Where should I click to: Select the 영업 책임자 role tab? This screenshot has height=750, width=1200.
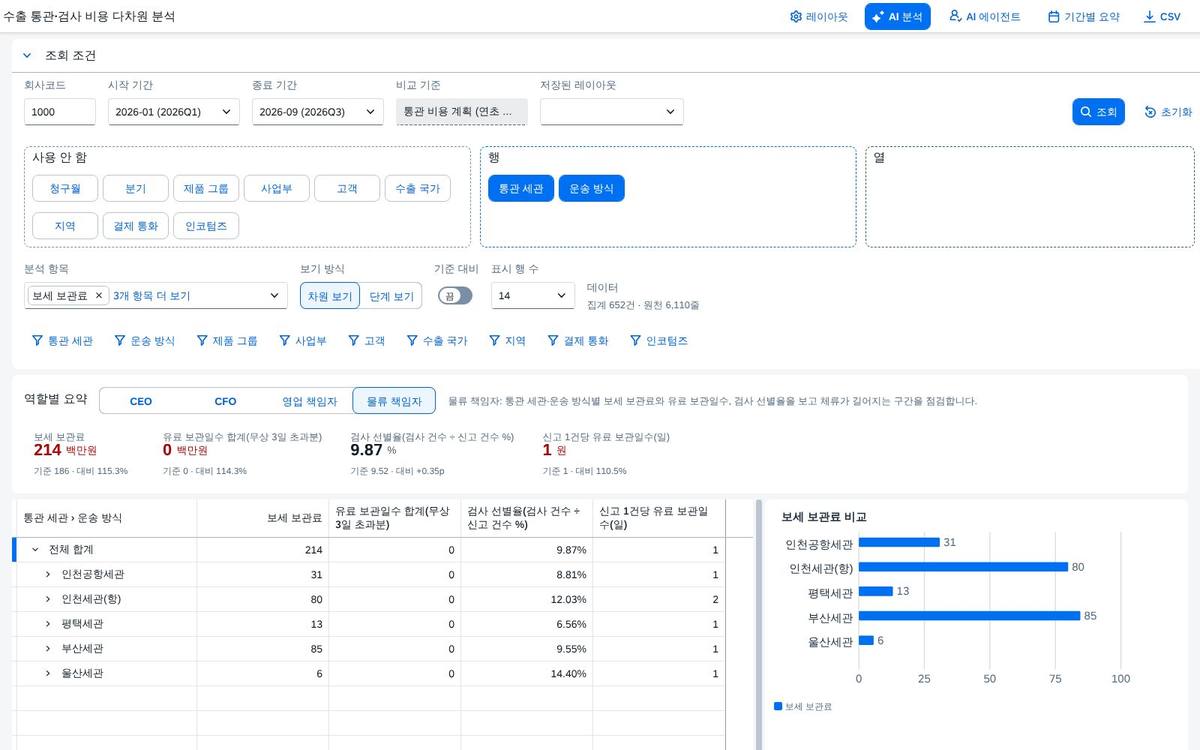[x=310, y=401]
